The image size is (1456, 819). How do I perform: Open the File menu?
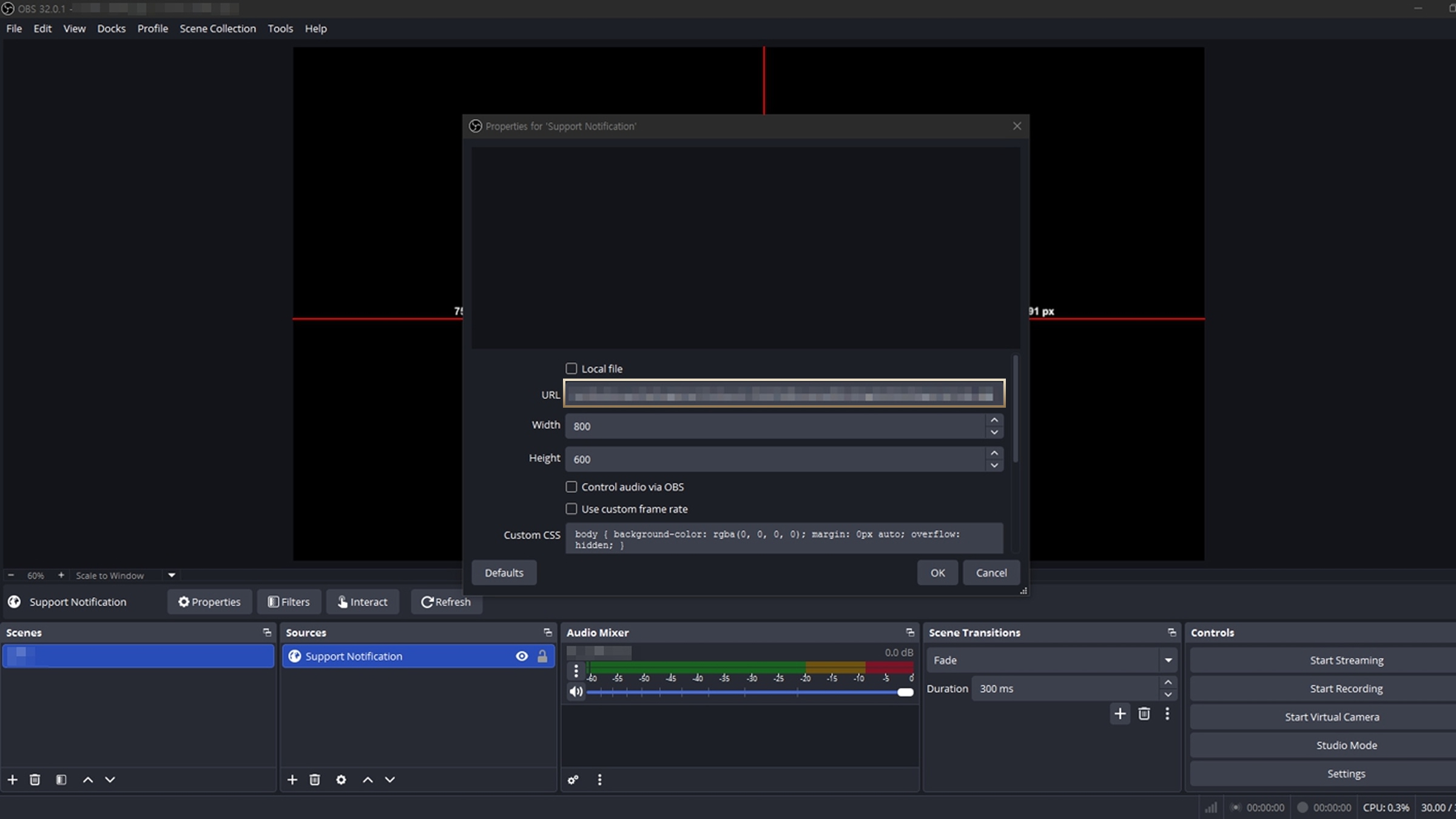14,29
